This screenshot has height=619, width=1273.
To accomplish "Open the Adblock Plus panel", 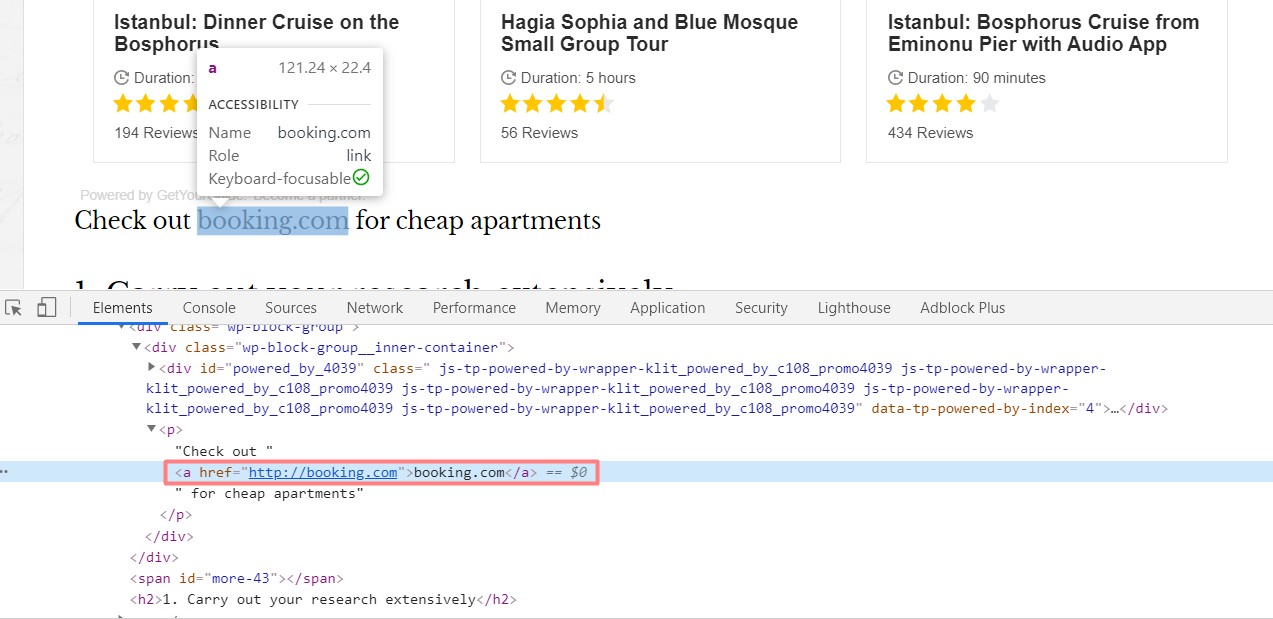I will tap(961, 307).
